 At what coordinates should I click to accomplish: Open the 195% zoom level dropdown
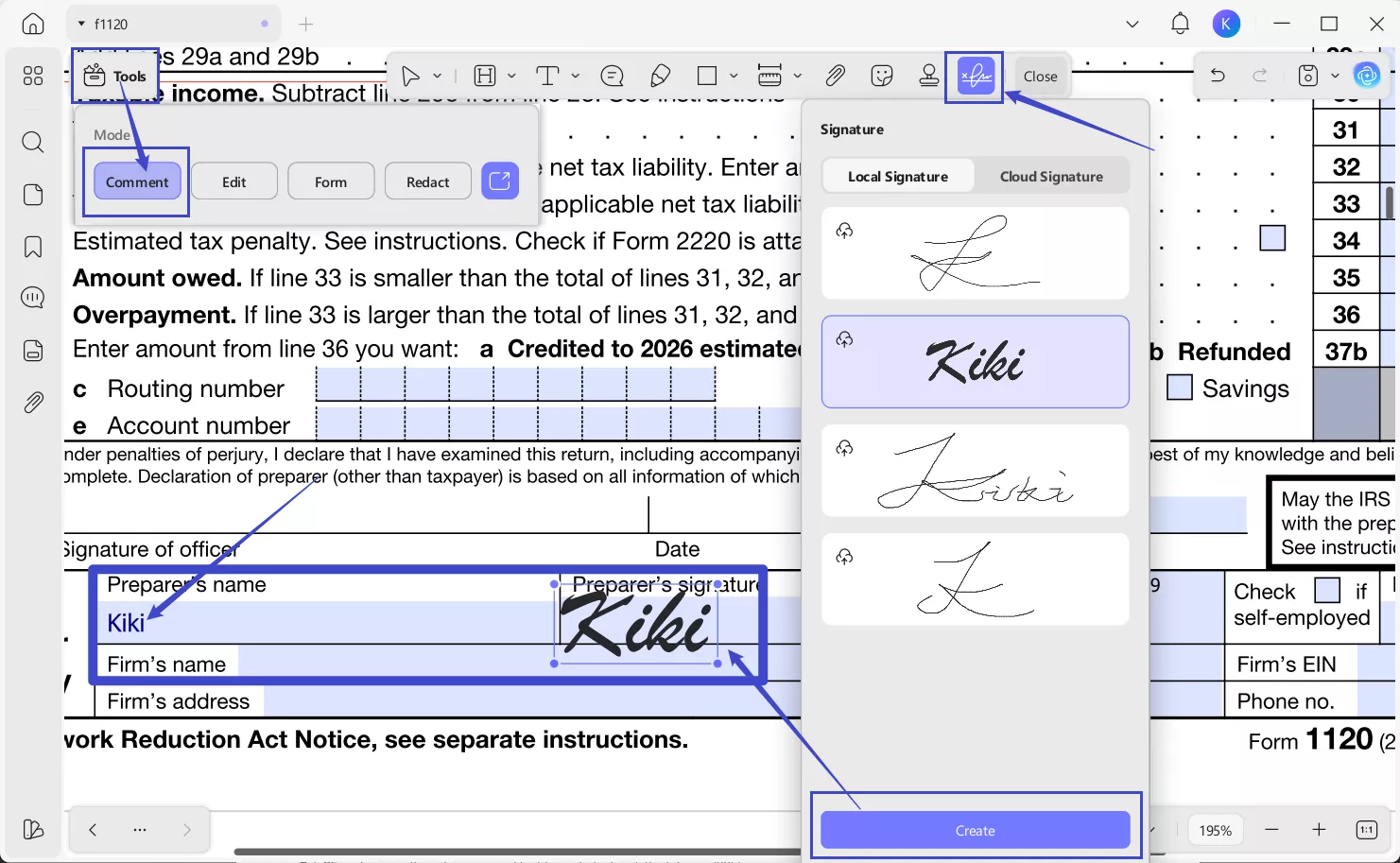[x=1215, y=829]
